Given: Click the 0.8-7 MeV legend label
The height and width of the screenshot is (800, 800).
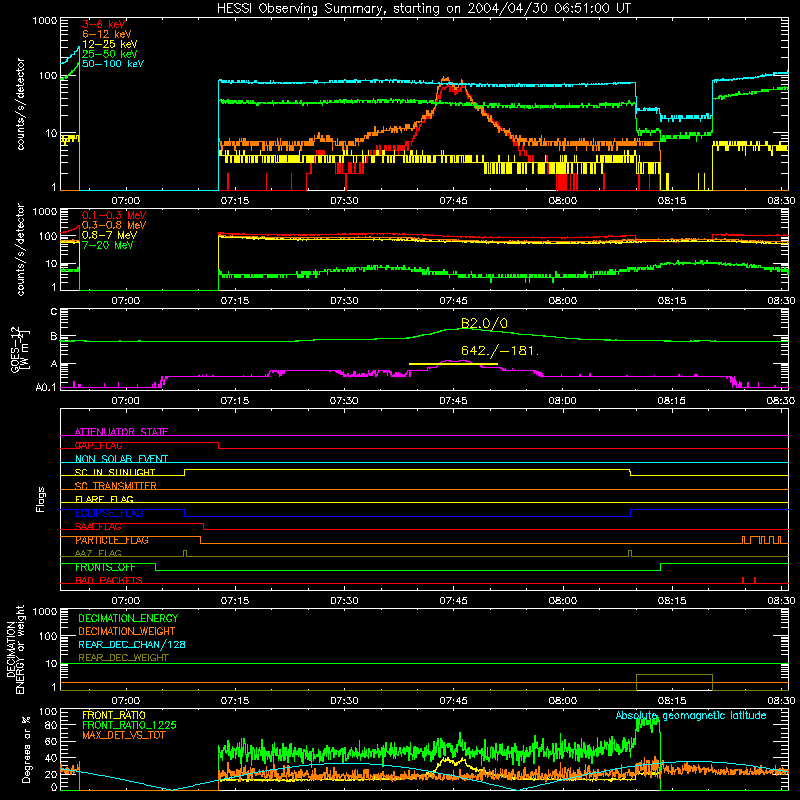Looking at the screenshot, I should 109,235.
